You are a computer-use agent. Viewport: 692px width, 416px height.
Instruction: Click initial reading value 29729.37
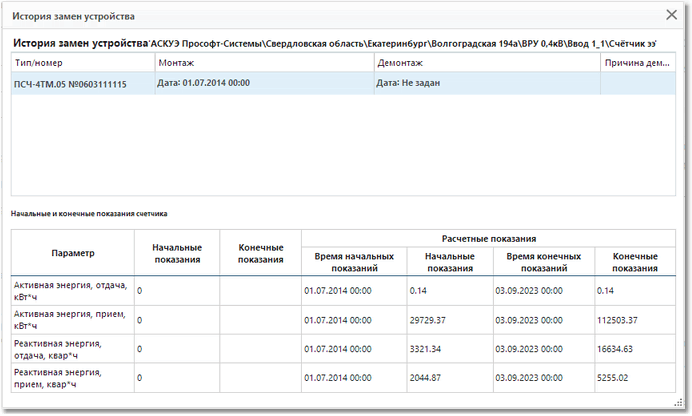tap(427, 320)
